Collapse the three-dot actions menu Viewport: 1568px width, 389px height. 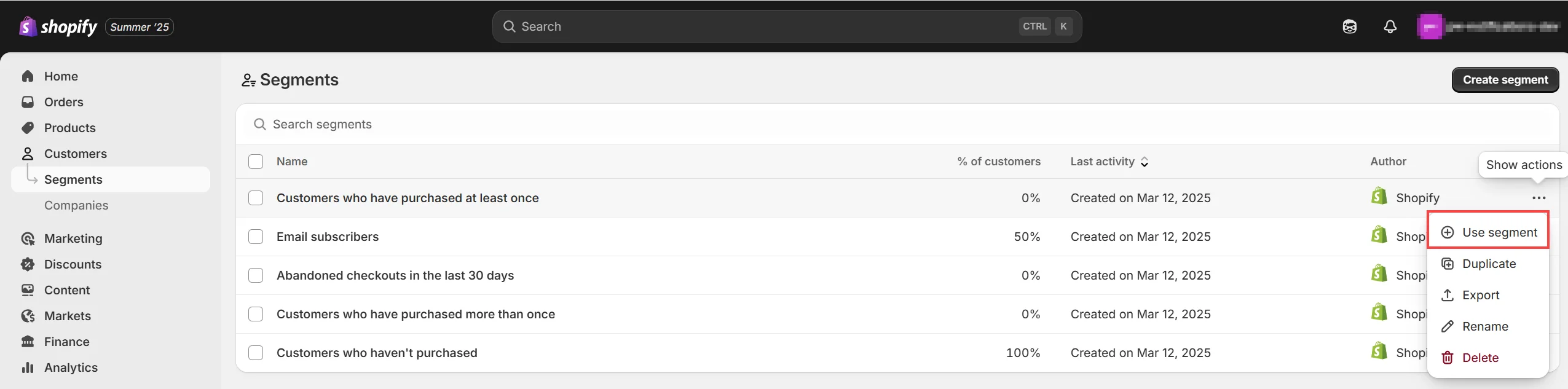tap(1538, 198)
